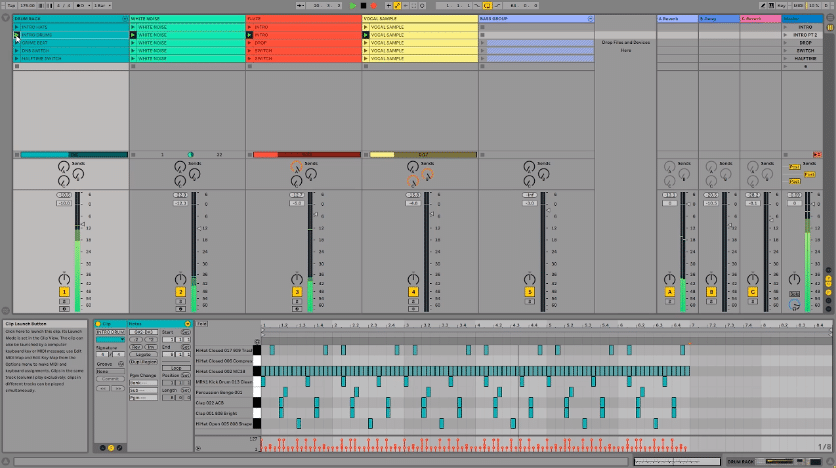Open the clip color dropdown in Clip box
Screen dimensions: 836x468
[x=110, y=340]
